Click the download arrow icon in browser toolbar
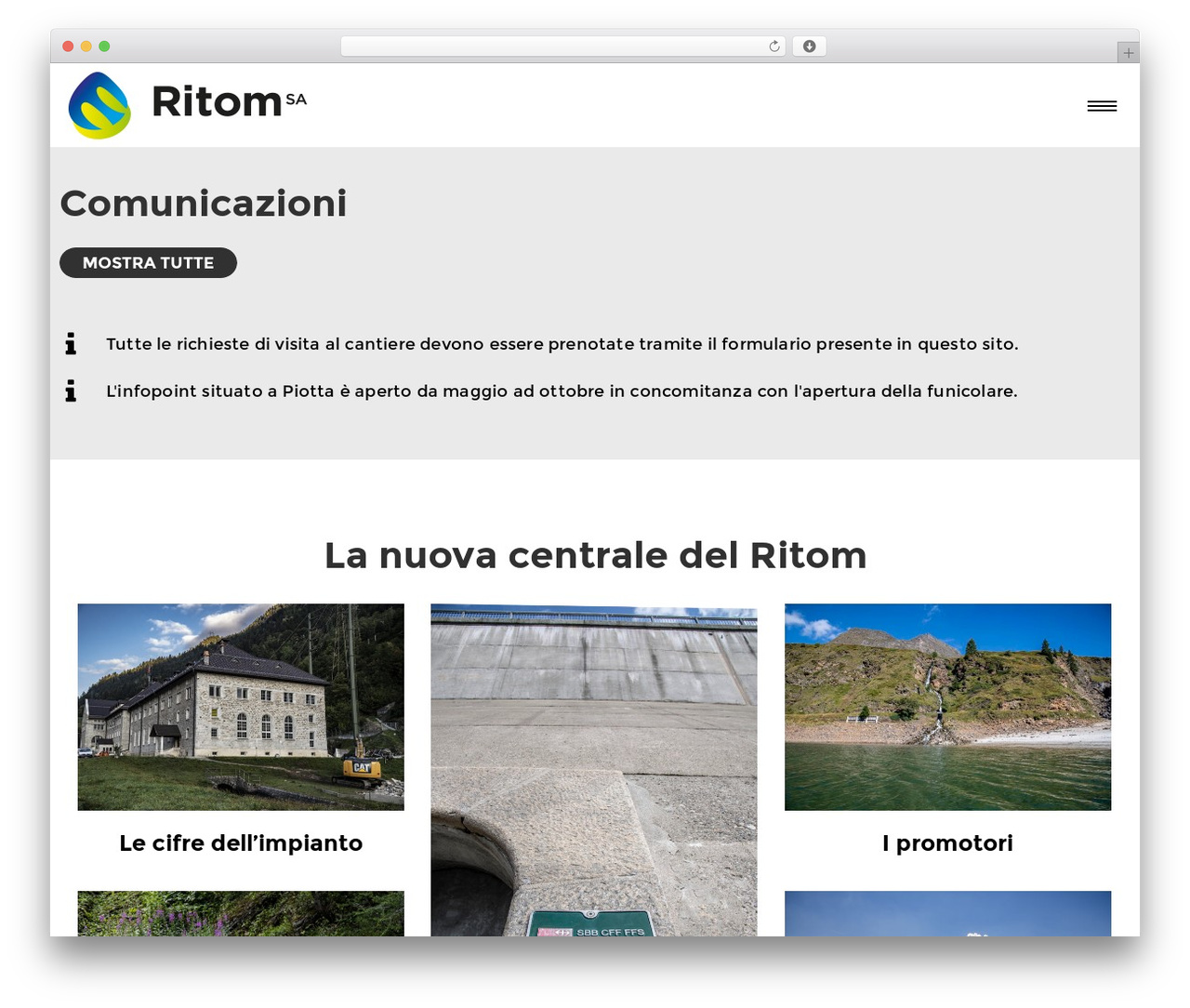This screenshot has height=1008, width=1190. pos(809,46)
